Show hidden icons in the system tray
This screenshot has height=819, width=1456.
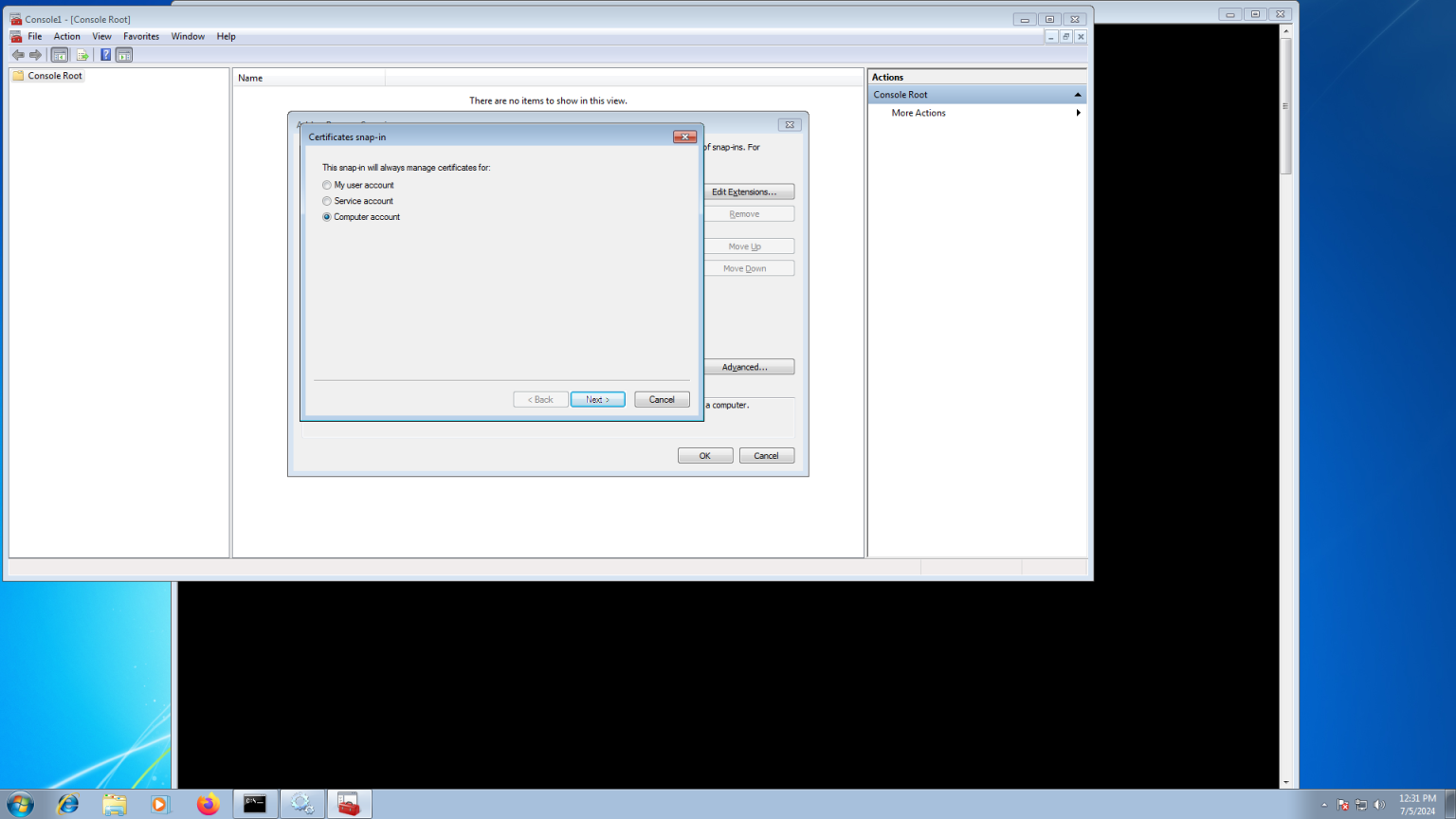[1324, 805]
